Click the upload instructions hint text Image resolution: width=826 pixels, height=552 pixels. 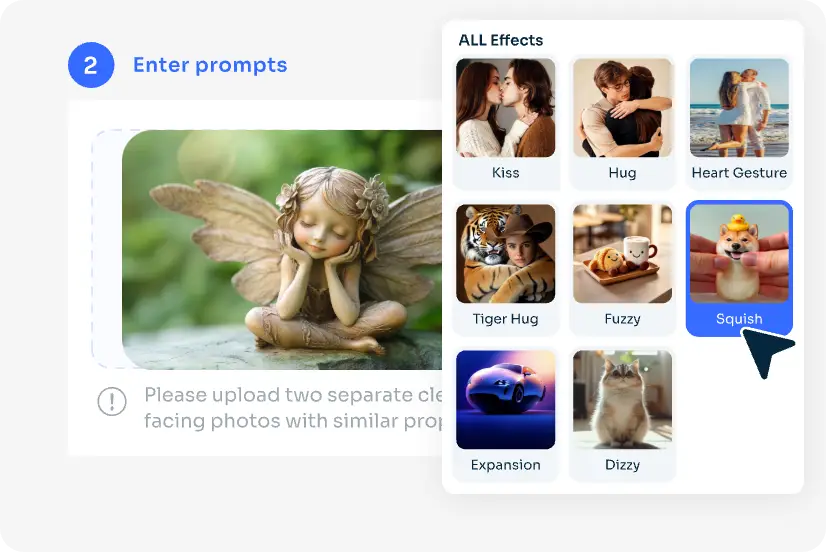pos(293,408)
